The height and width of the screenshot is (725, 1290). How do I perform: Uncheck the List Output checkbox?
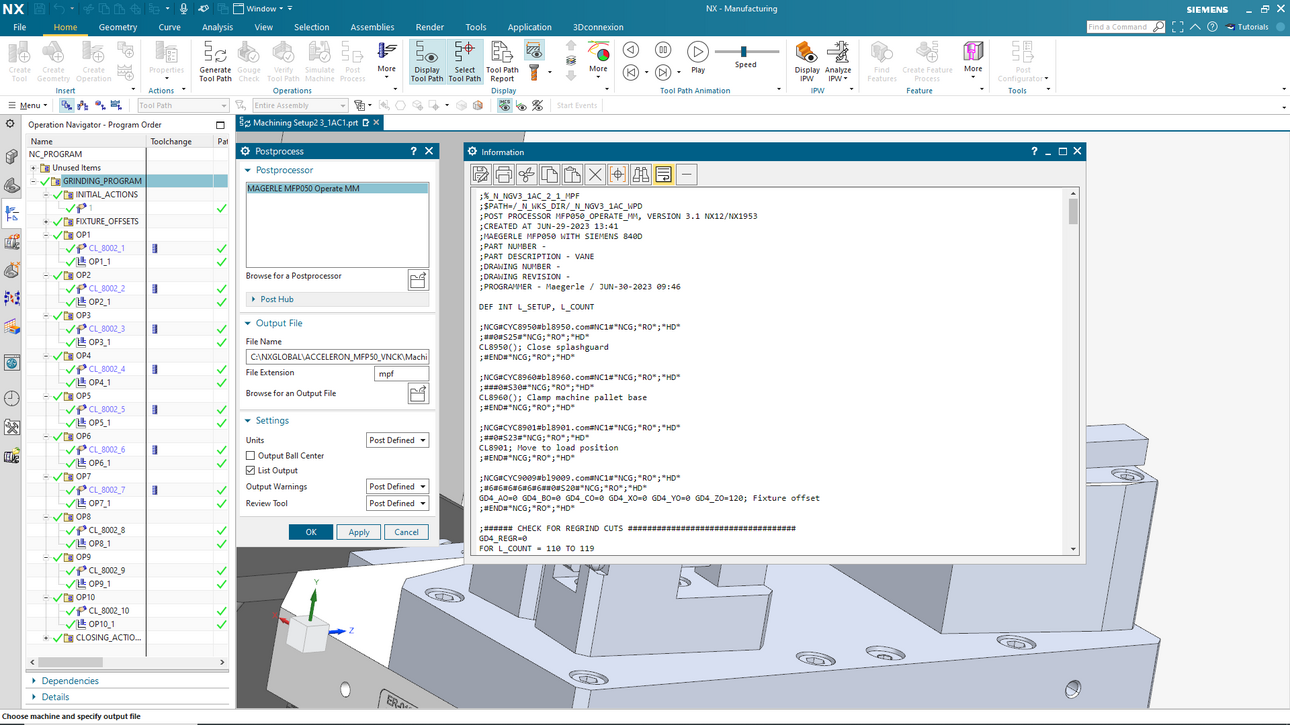point(251,471)
